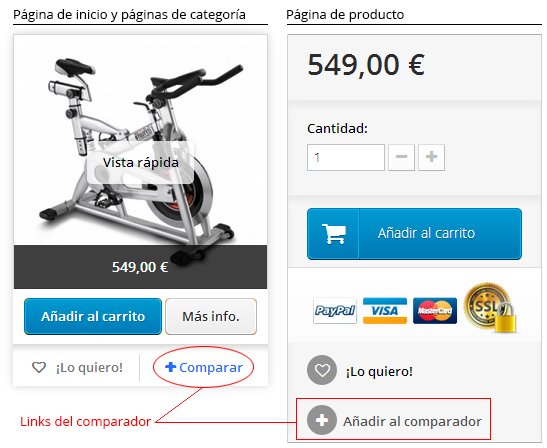Click the round grey heart wishlist icon
Viewport: 547px width, 448px height.
tap(322, 370)
